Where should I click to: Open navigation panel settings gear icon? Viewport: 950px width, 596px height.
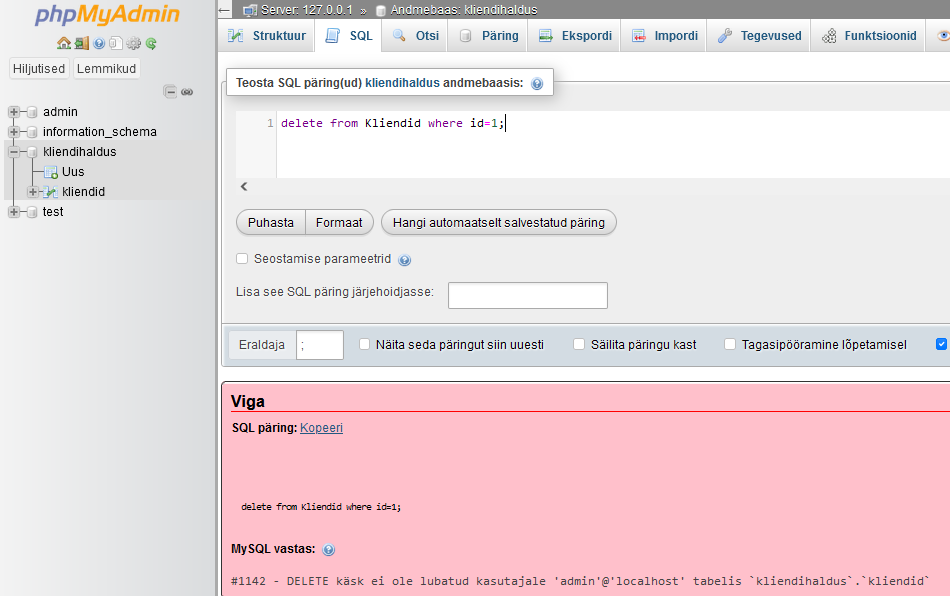(133, 43)
